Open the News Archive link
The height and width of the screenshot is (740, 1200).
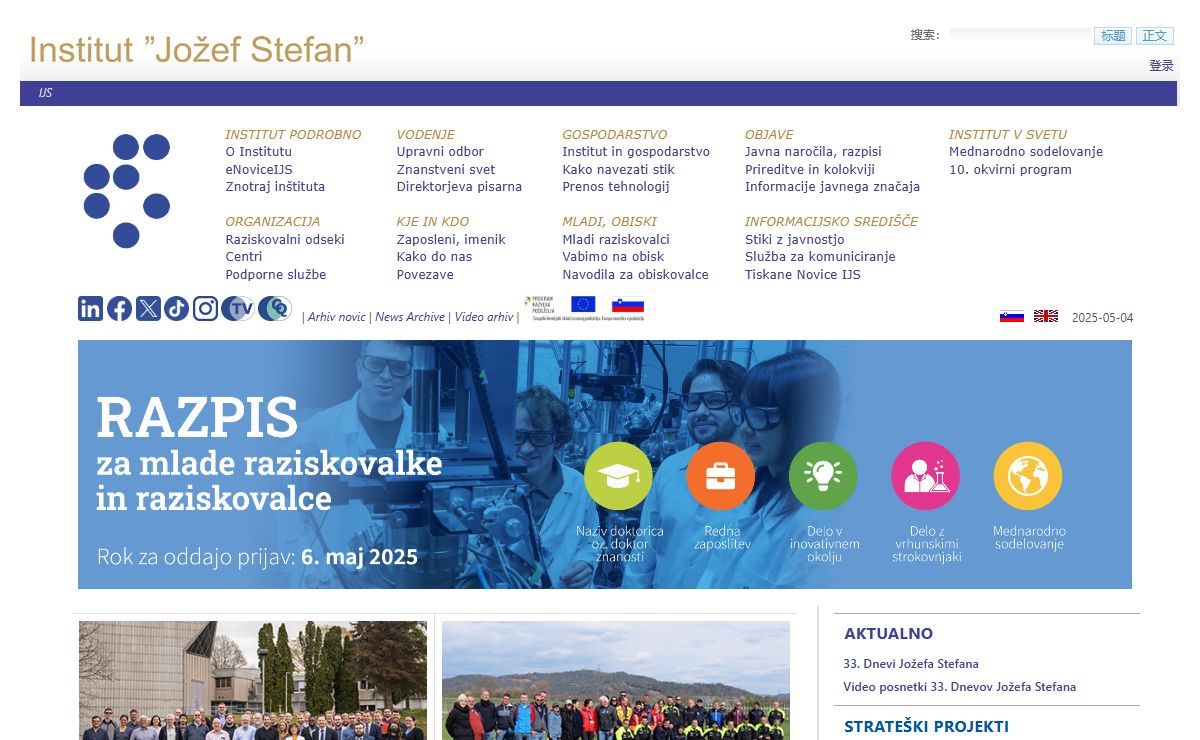410,317
